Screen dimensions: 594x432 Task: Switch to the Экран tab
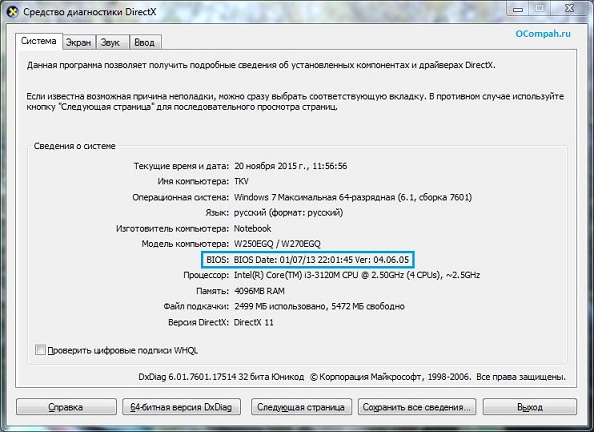coord(78,42)
